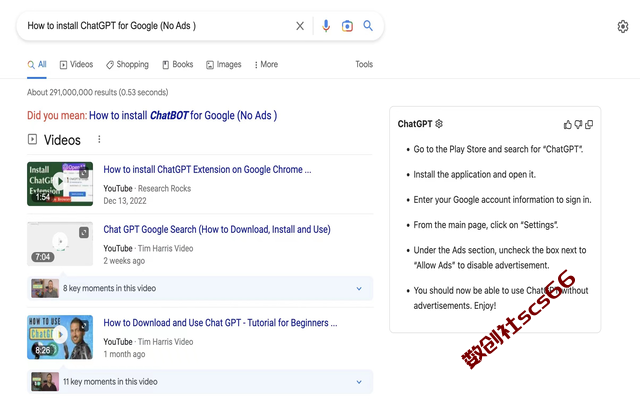The height and width of the screenshot is (400, 640).
Task: Click the 11 key moments preview thumbnail
Action: 45,382
